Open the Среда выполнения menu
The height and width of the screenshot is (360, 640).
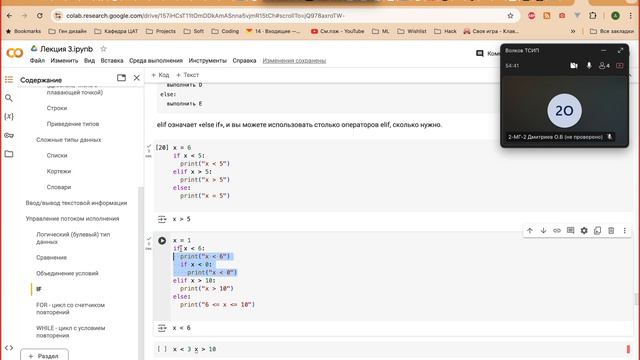tap(156, 60)
